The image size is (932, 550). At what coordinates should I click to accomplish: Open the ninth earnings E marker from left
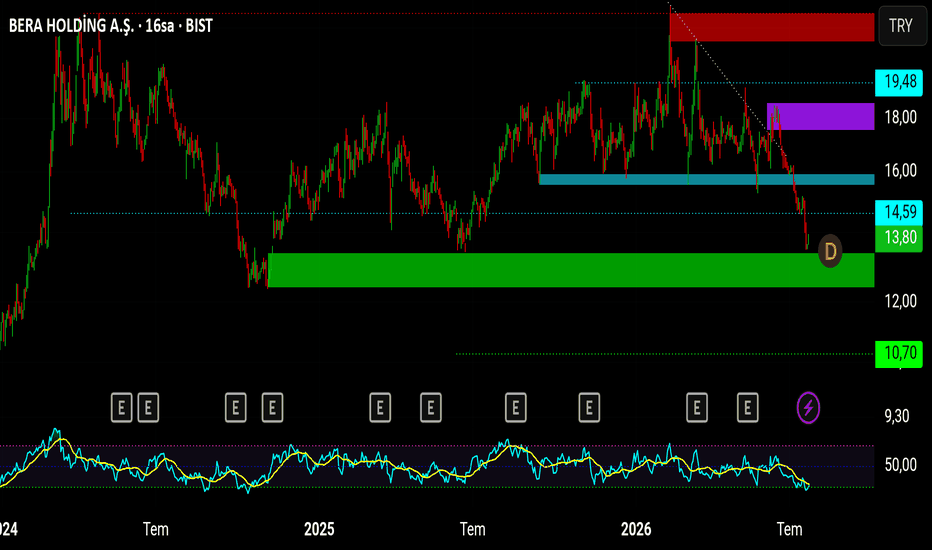click(697, 408)
